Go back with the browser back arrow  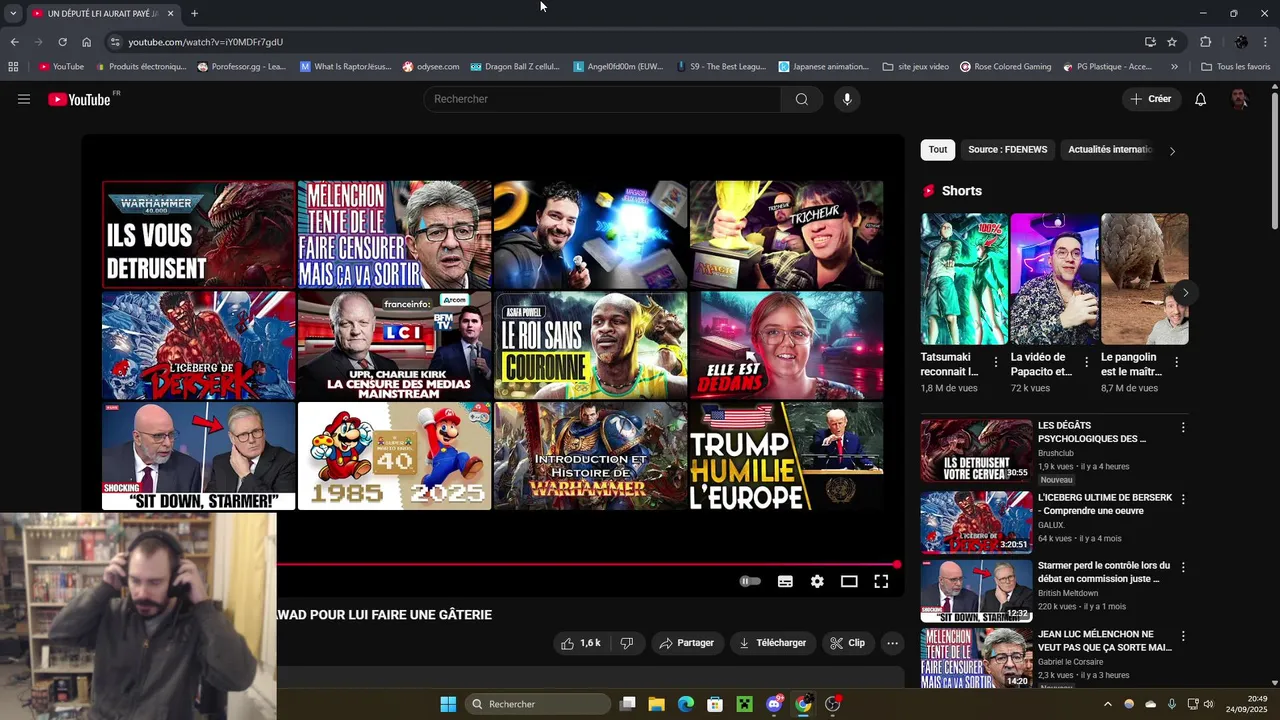coord(14,42)
